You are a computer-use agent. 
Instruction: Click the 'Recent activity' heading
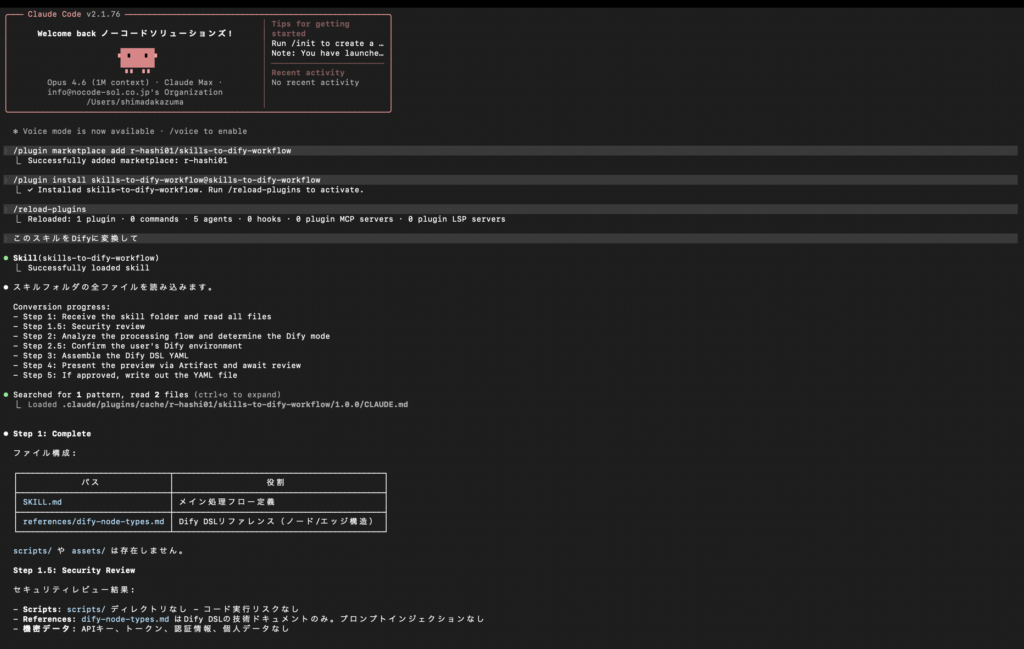[x=307, y=73]
